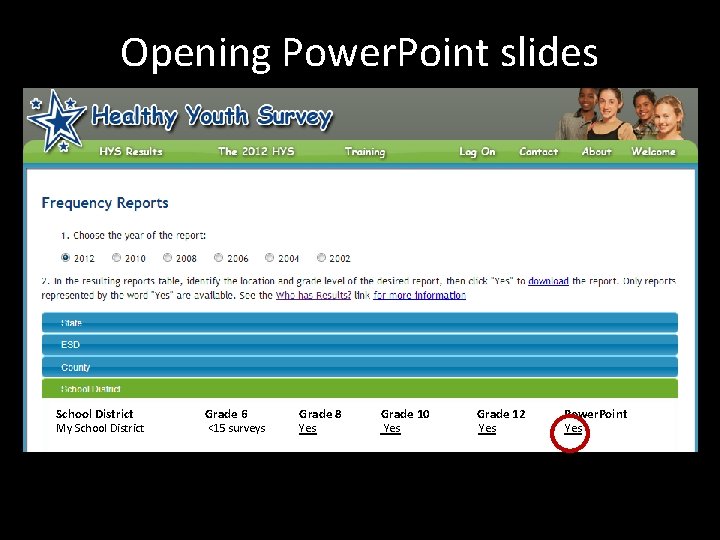Click the students photo in the header
This screenshot has height=540, width=720.
[621, 114]
